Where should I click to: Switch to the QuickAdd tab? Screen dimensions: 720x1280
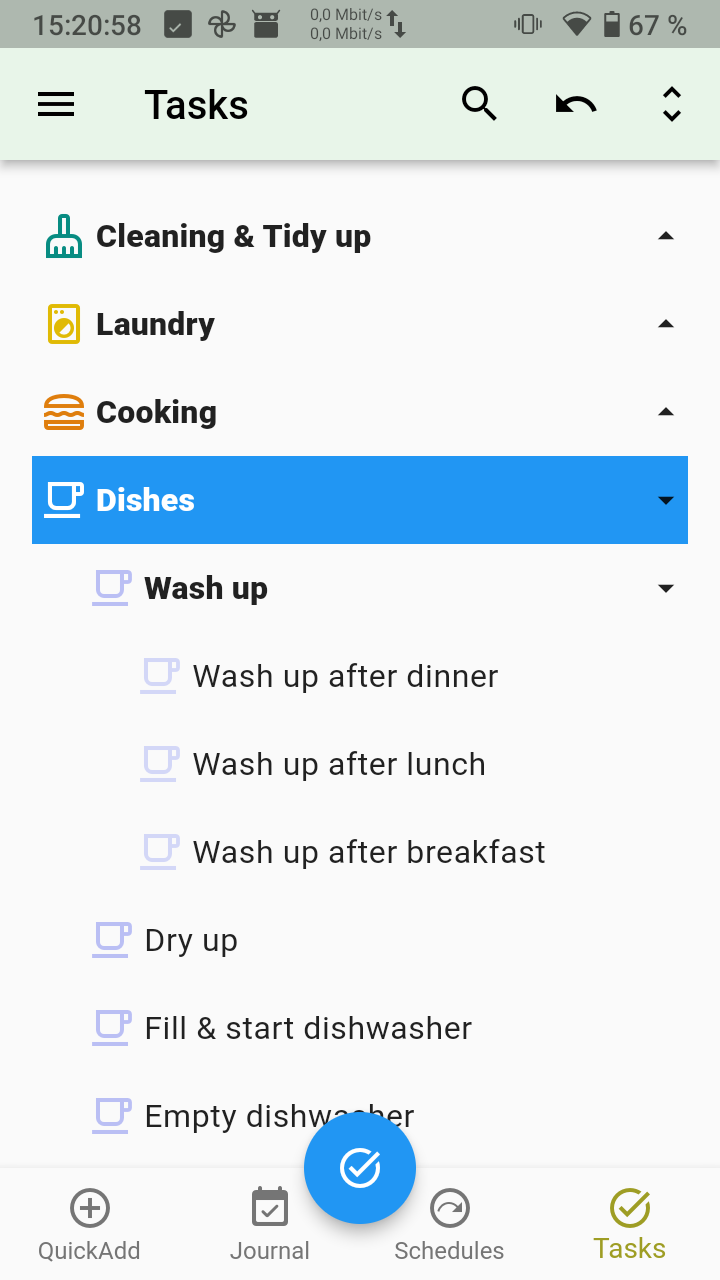click(x=89, y=1225)
